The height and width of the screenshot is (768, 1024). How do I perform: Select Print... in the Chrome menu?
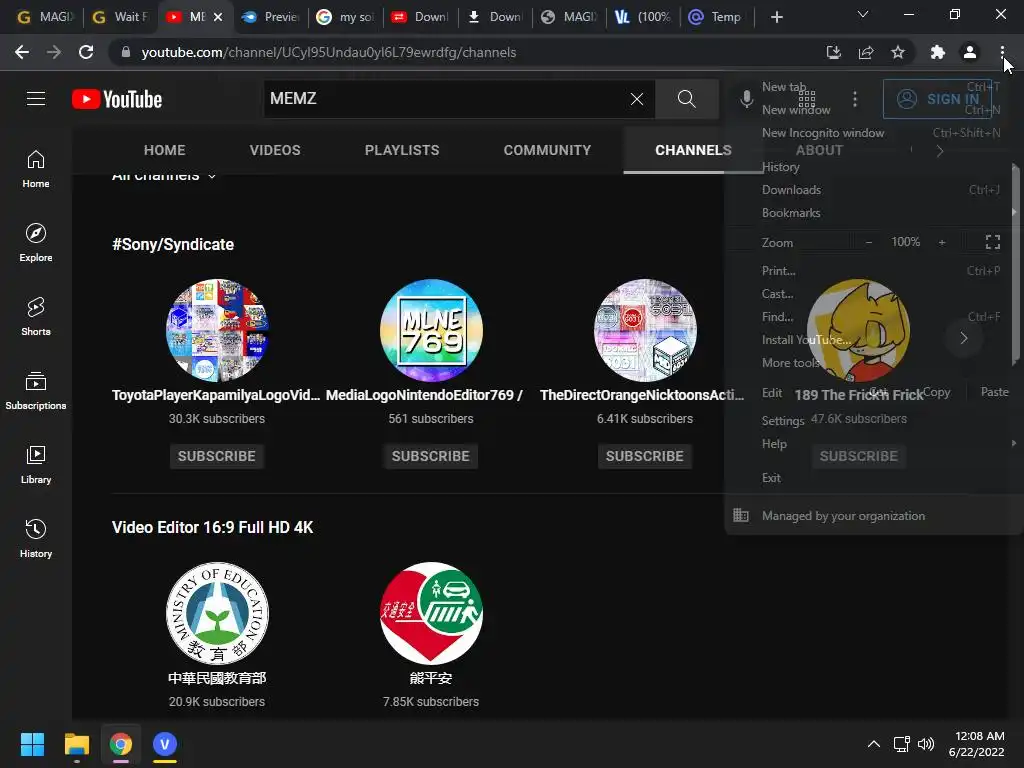778,270
